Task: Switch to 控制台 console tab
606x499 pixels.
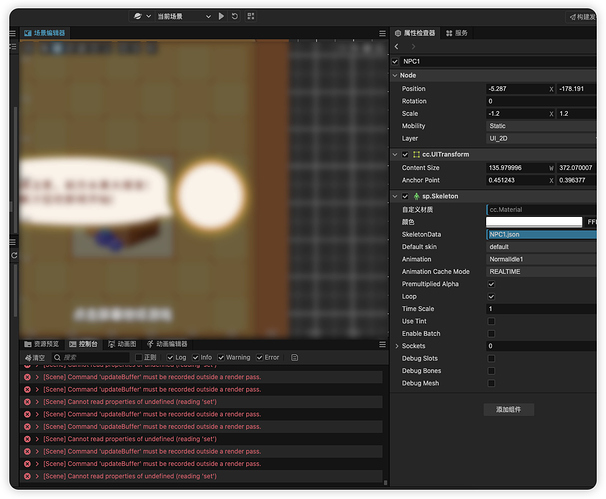Action: (83, 344)
